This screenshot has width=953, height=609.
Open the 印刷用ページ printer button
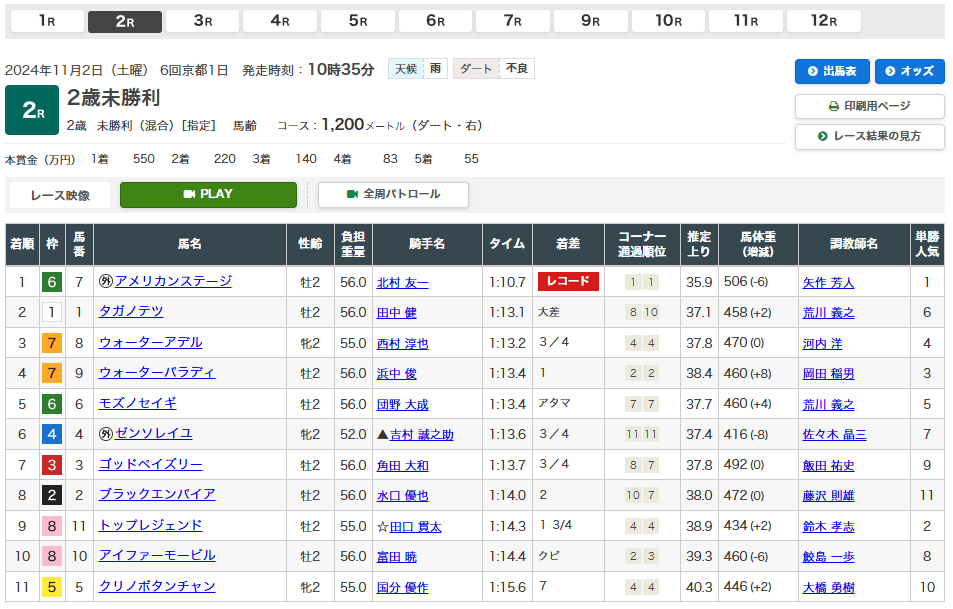(869, 106)
